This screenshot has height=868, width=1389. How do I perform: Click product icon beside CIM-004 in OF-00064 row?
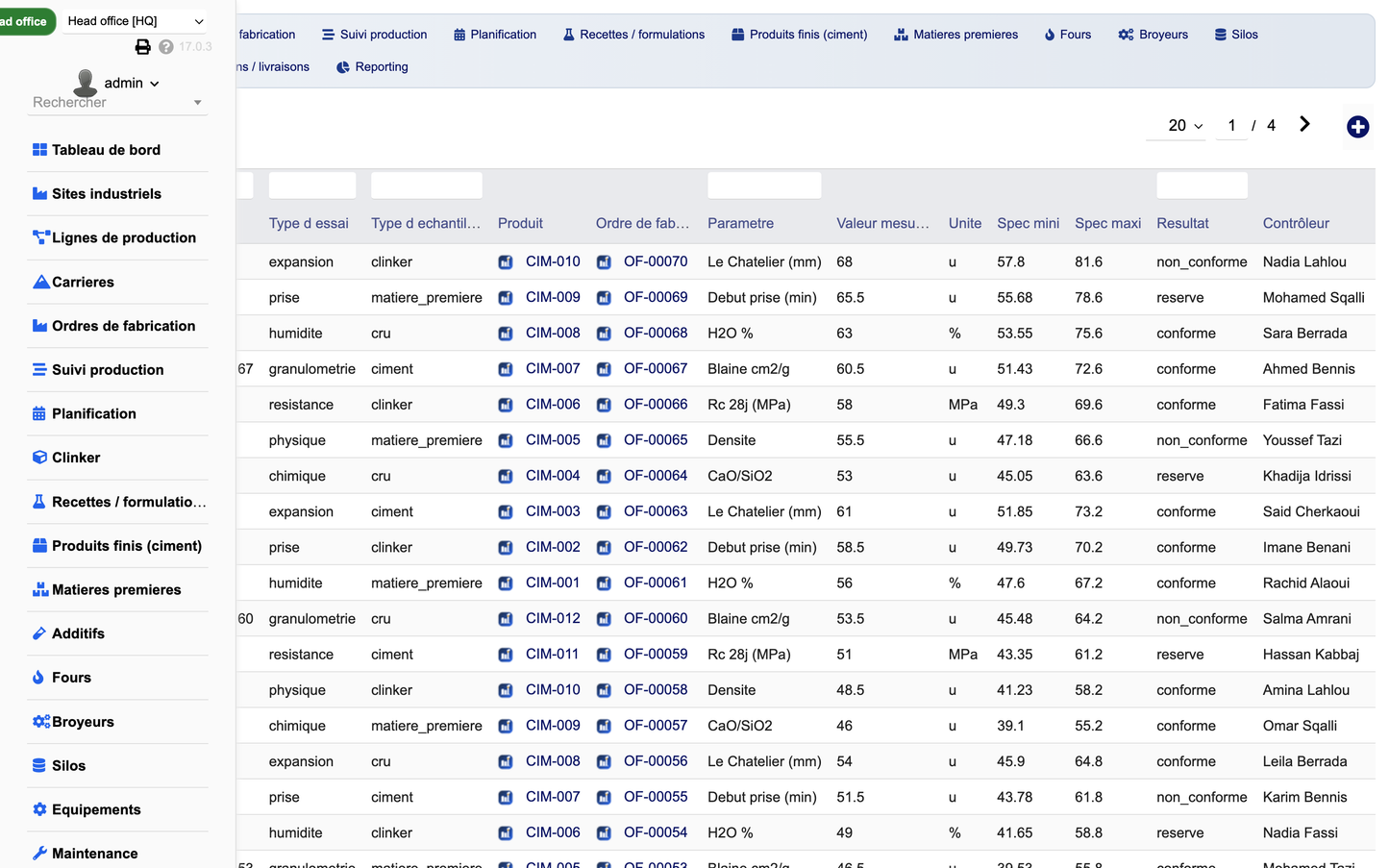click(x=506, y=476)
